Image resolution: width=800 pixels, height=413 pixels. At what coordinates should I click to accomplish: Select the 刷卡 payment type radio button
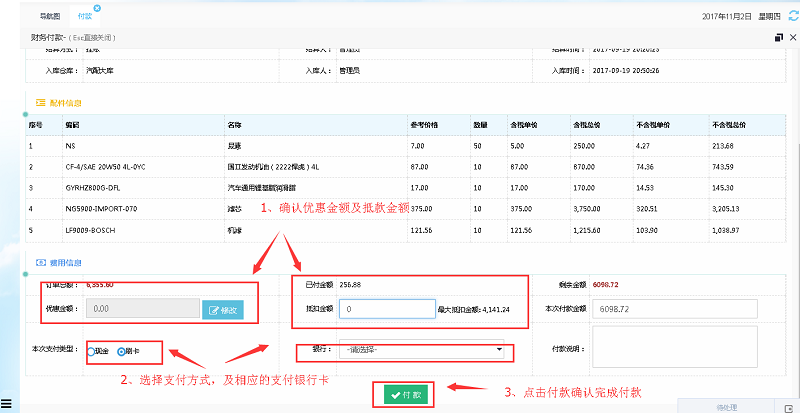[x=121, y=351]
